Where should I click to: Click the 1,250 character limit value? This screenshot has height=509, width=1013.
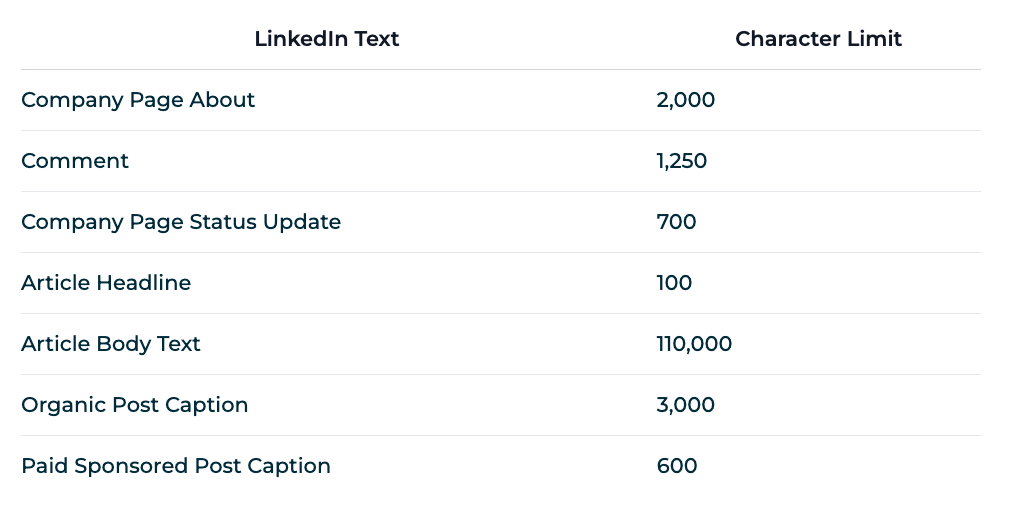tap(682, 161)
